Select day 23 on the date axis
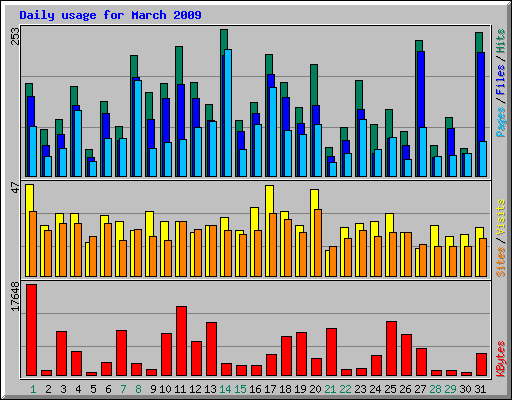Image resolution: width=512 pixels, height=400 pixels. click(360, 389)
